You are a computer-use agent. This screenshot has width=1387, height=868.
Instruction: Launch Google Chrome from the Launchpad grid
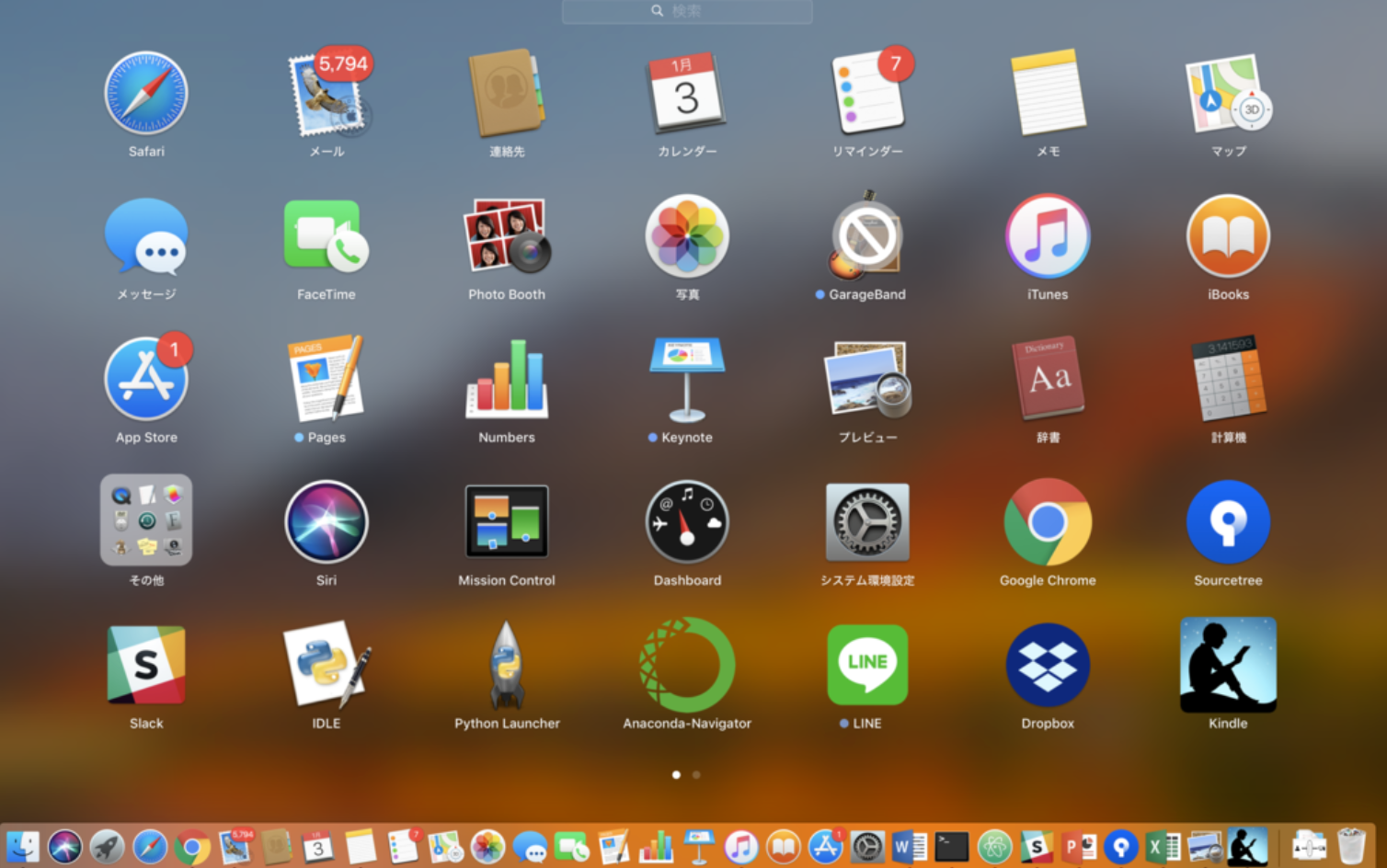(1048, 521)
